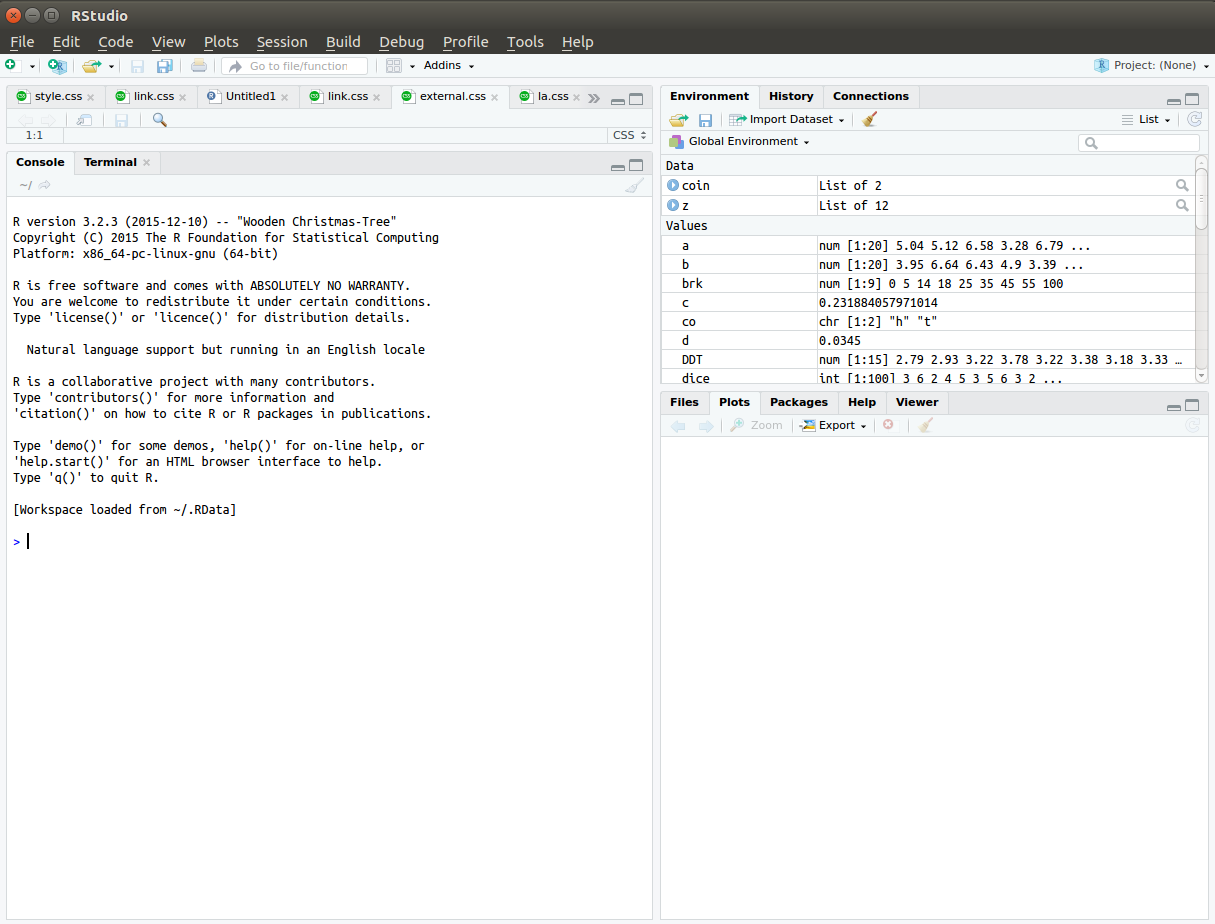Screen dimensions: 1215x924
Task: Clear environment objects with the broom icon
Action: (x=870, y=120)
